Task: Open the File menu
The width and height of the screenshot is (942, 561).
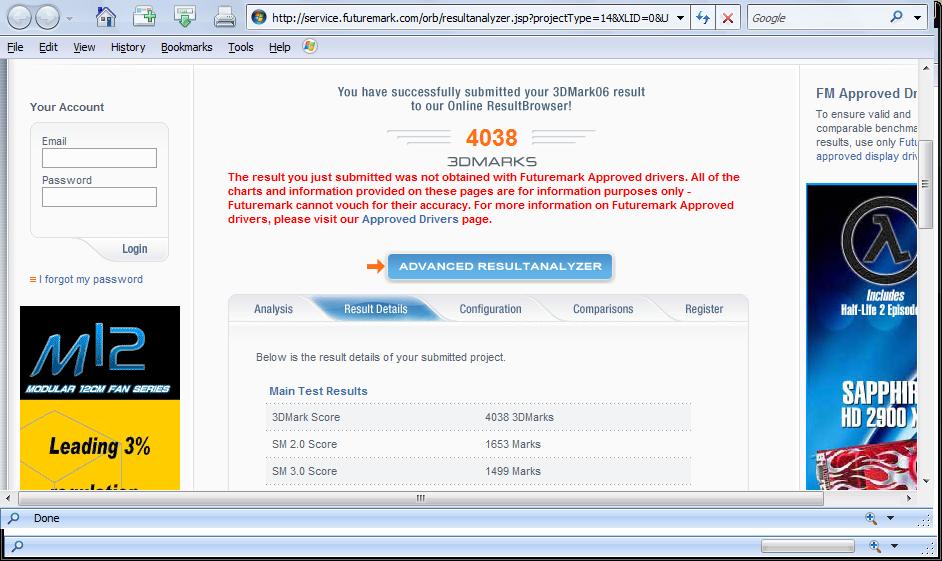Action: click(15, 47)
